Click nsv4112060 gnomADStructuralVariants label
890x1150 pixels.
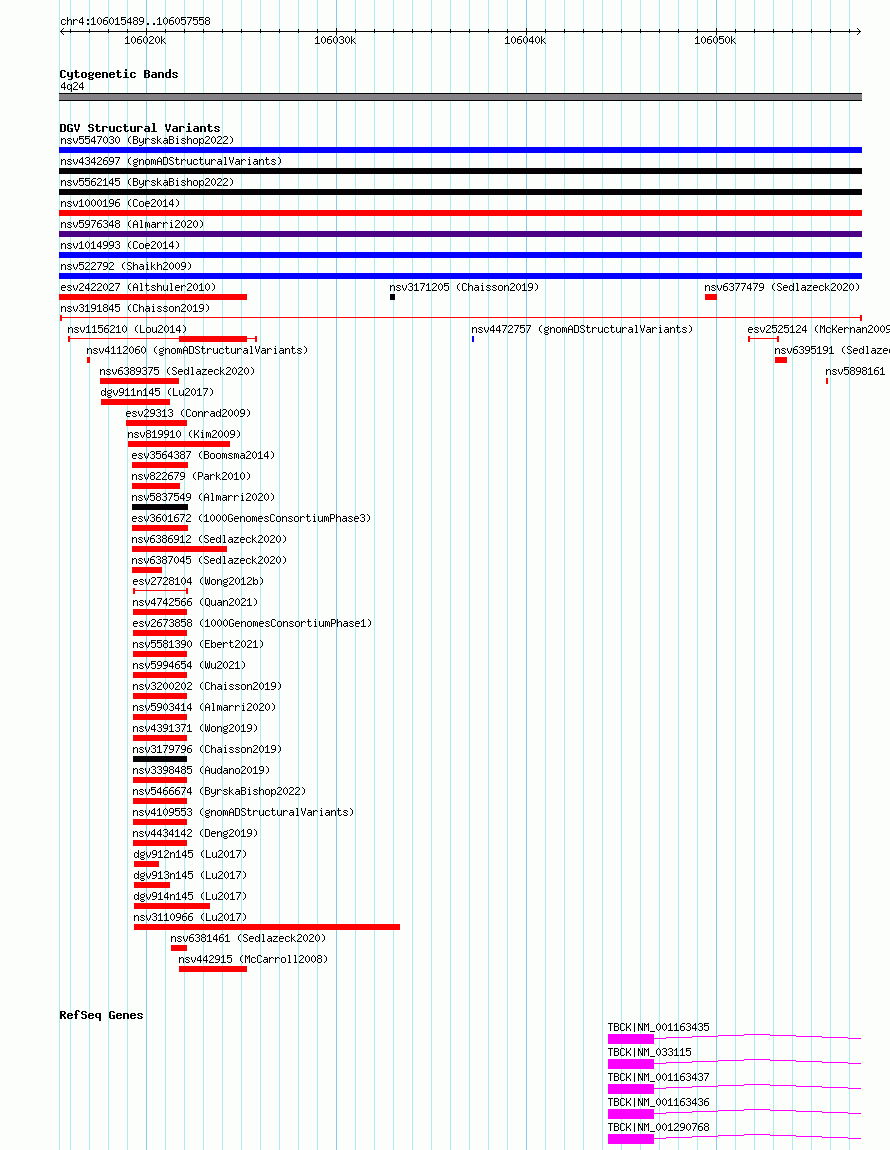197,351
